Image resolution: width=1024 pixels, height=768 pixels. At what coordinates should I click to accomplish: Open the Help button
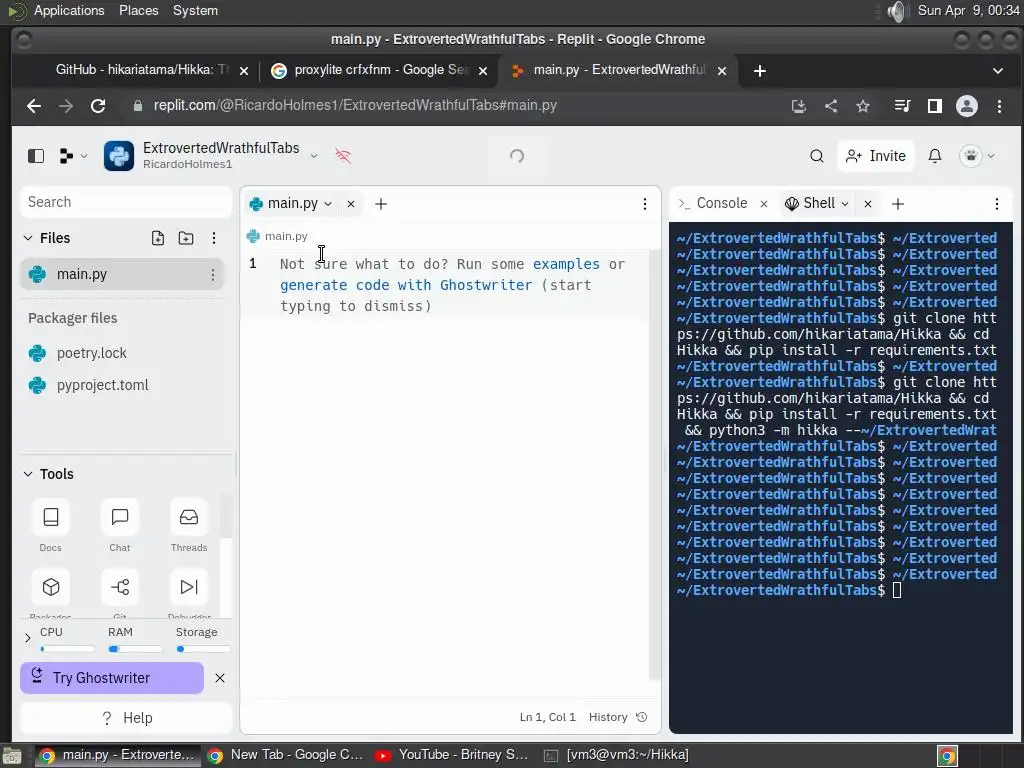tap(126, 718)
